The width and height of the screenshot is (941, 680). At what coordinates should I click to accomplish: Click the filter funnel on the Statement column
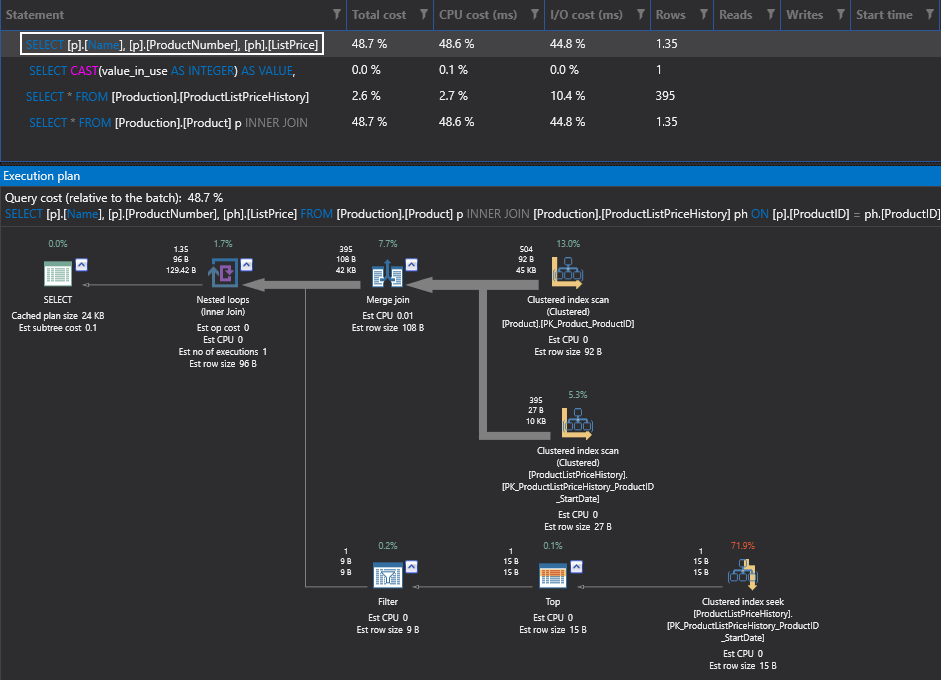338,15
